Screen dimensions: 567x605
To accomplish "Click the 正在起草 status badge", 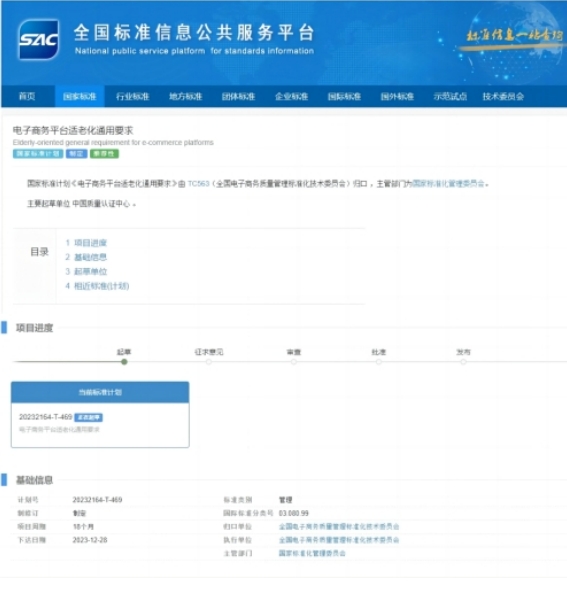I will point(88,417).
